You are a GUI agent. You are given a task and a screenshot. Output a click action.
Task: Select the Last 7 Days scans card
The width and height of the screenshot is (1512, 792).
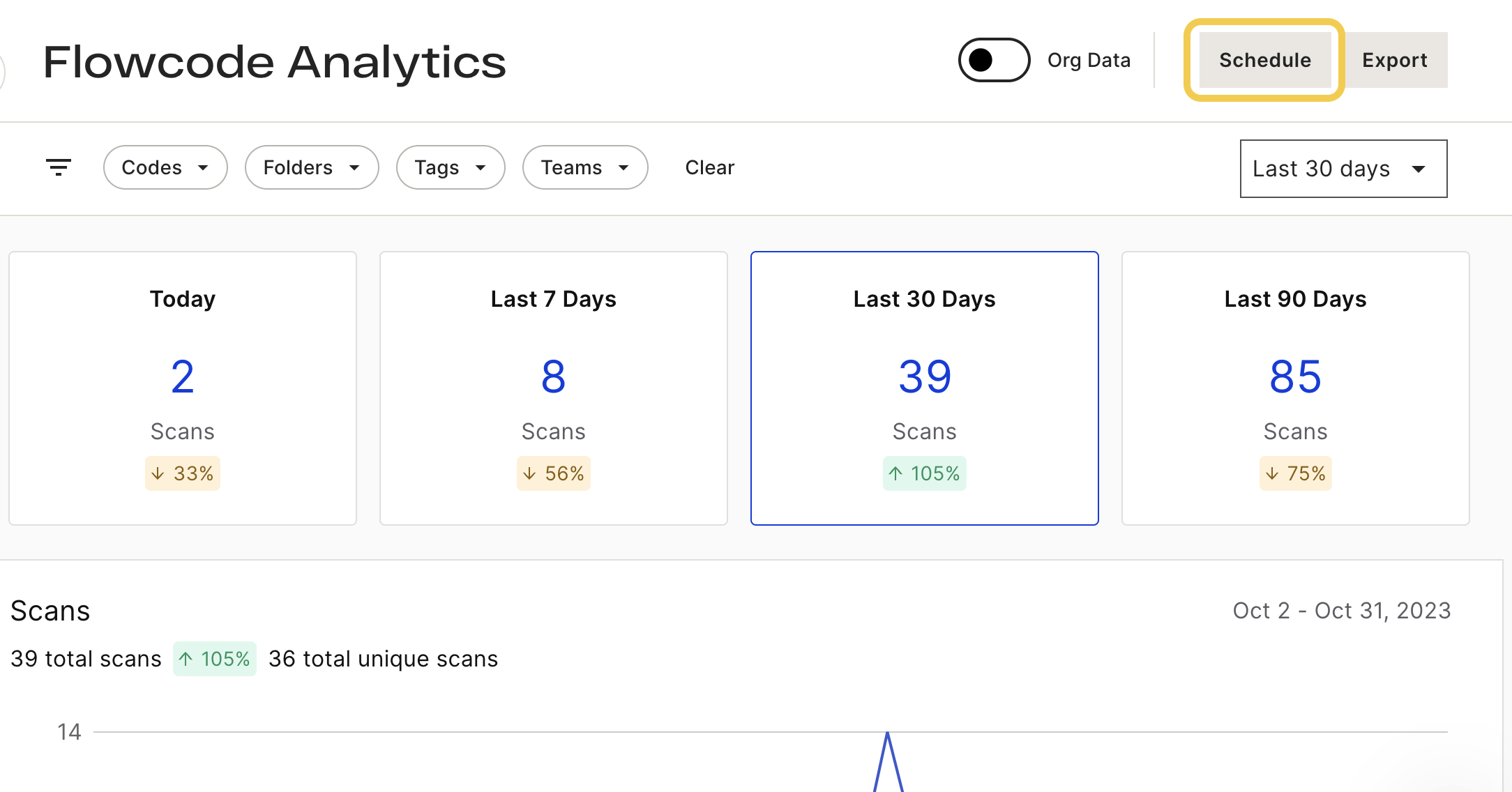[x=554, y=388]
